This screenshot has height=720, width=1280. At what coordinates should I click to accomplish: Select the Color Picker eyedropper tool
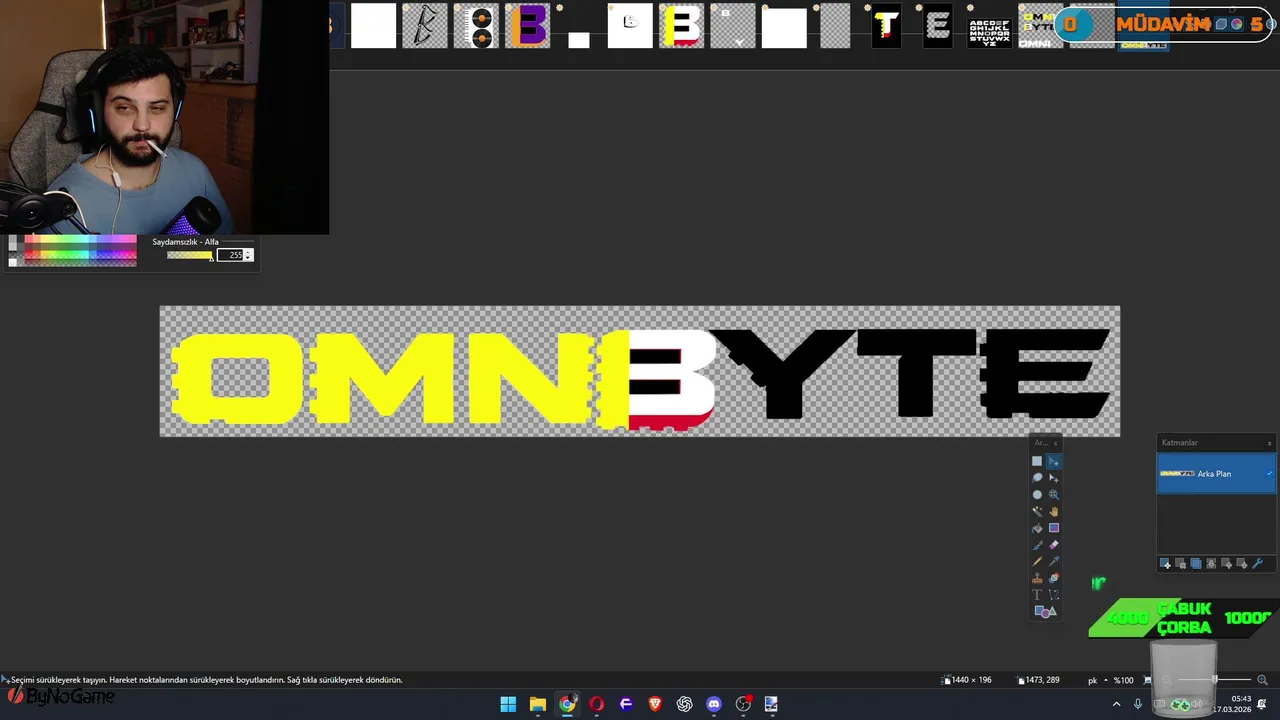pos(1054,561)
